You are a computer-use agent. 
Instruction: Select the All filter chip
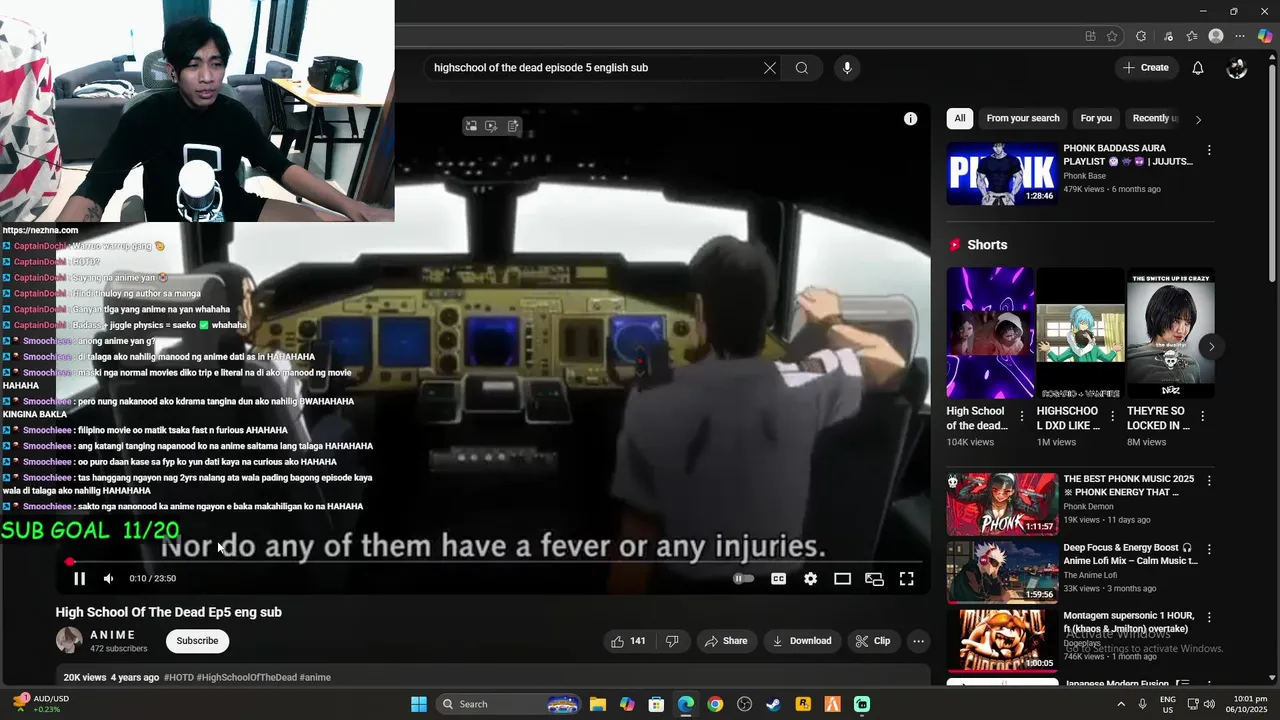click(960, 118)
